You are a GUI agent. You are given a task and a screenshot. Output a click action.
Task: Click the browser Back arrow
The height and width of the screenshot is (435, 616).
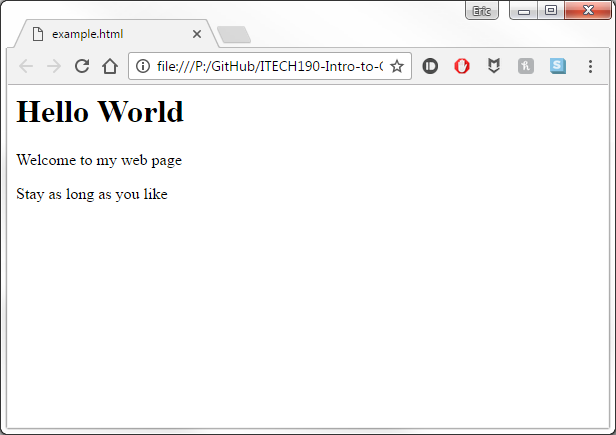[x=26, y=66]
